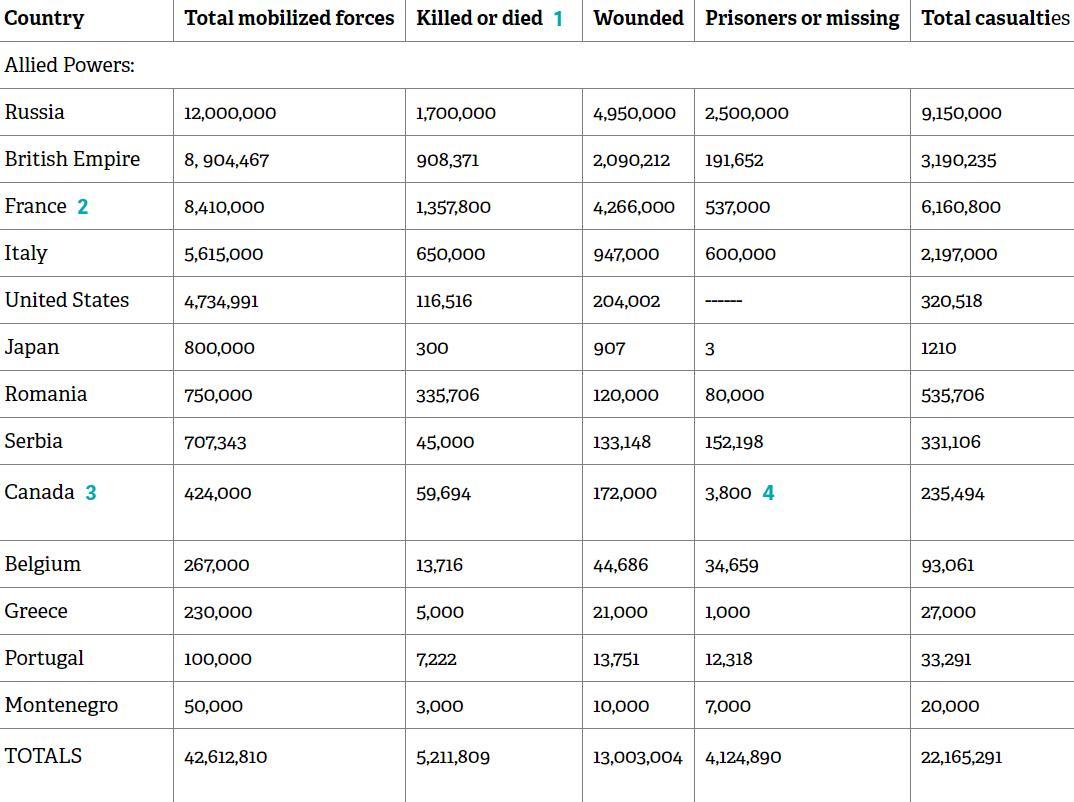The width and height of the screenshot is (1074, 802).
Task: Click the British Empire country cell
Action: point(72,159)
